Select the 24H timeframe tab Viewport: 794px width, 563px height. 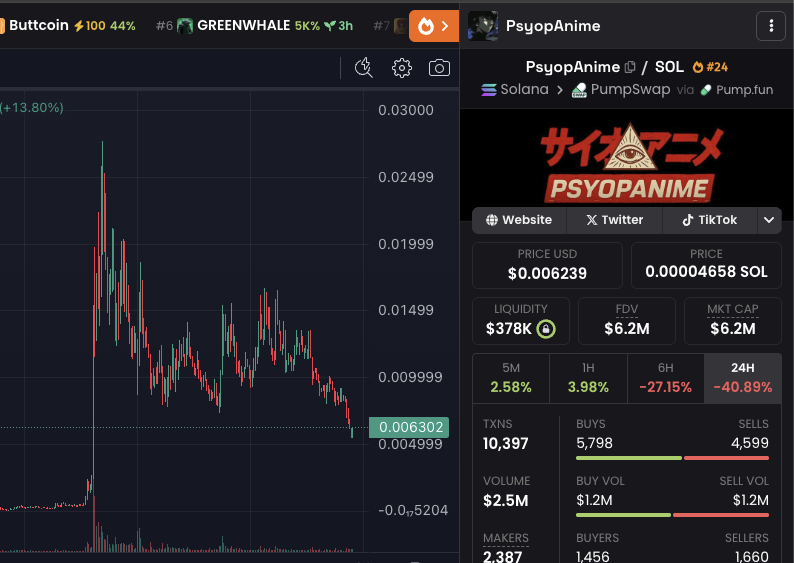(x=743, y=378)
